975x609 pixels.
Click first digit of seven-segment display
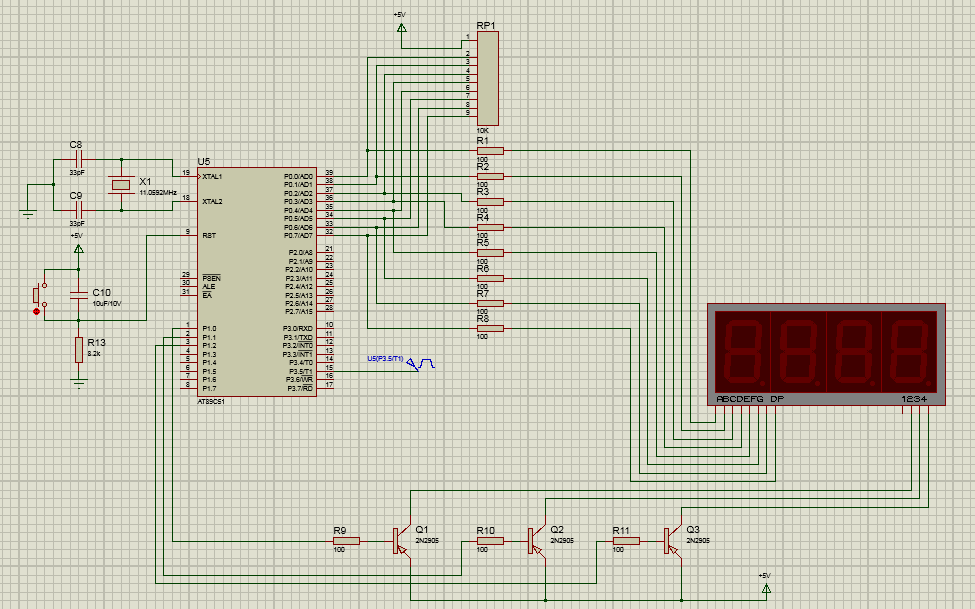click(x=742, y=352)
